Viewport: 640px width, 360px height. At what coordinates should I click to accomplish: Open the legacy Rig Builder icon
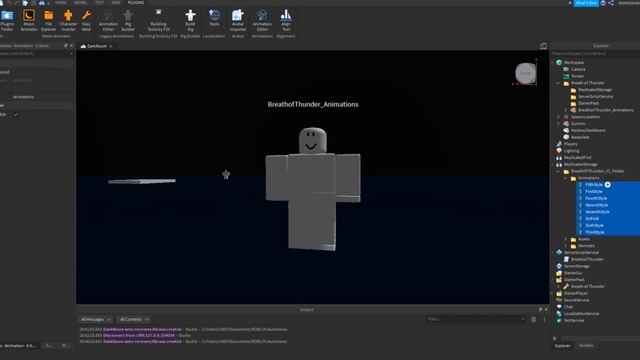(x=128, y=20)
